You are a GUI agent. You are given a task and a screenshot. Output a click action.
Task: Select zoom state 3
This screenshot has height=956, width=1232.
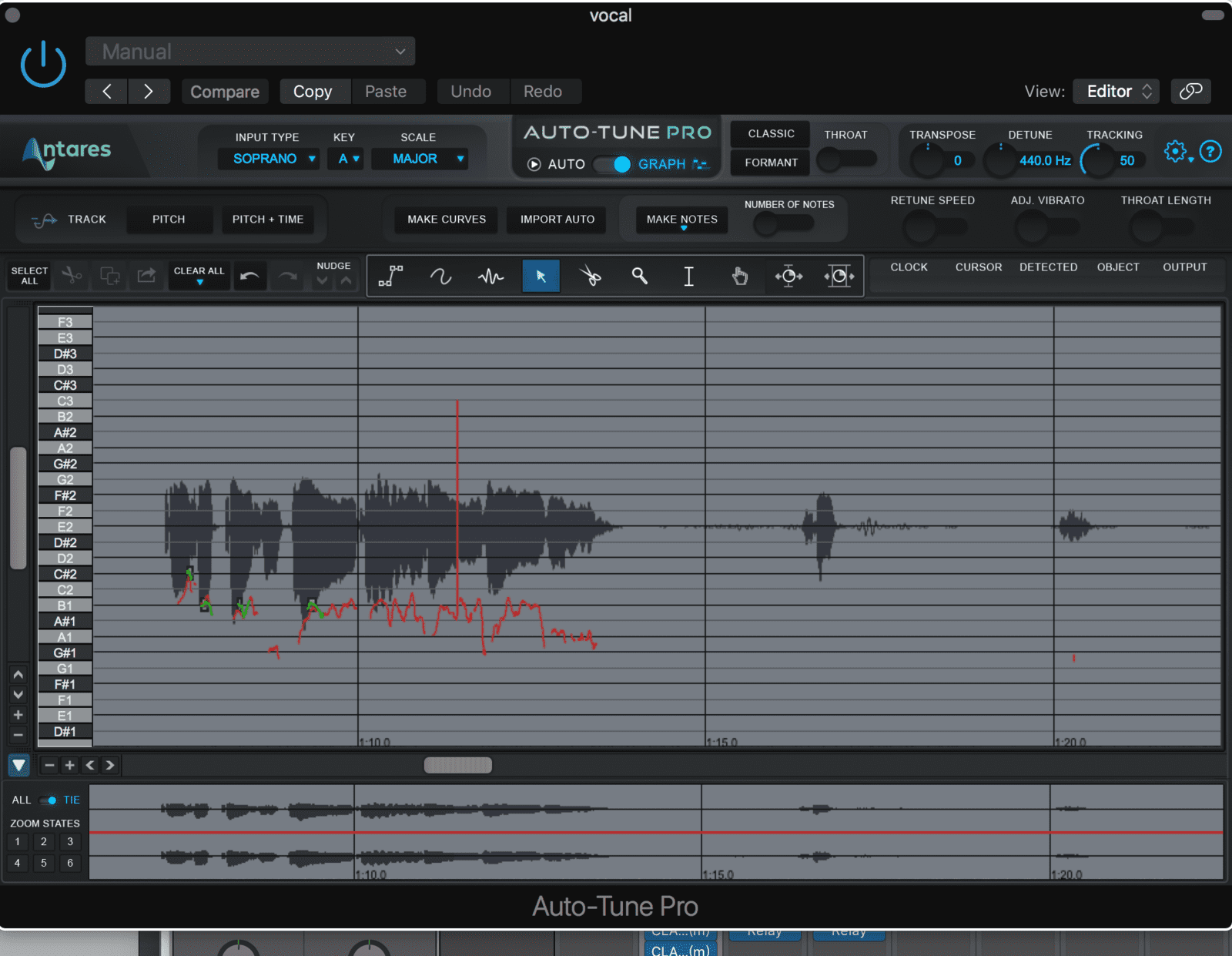tap(70, 841)
